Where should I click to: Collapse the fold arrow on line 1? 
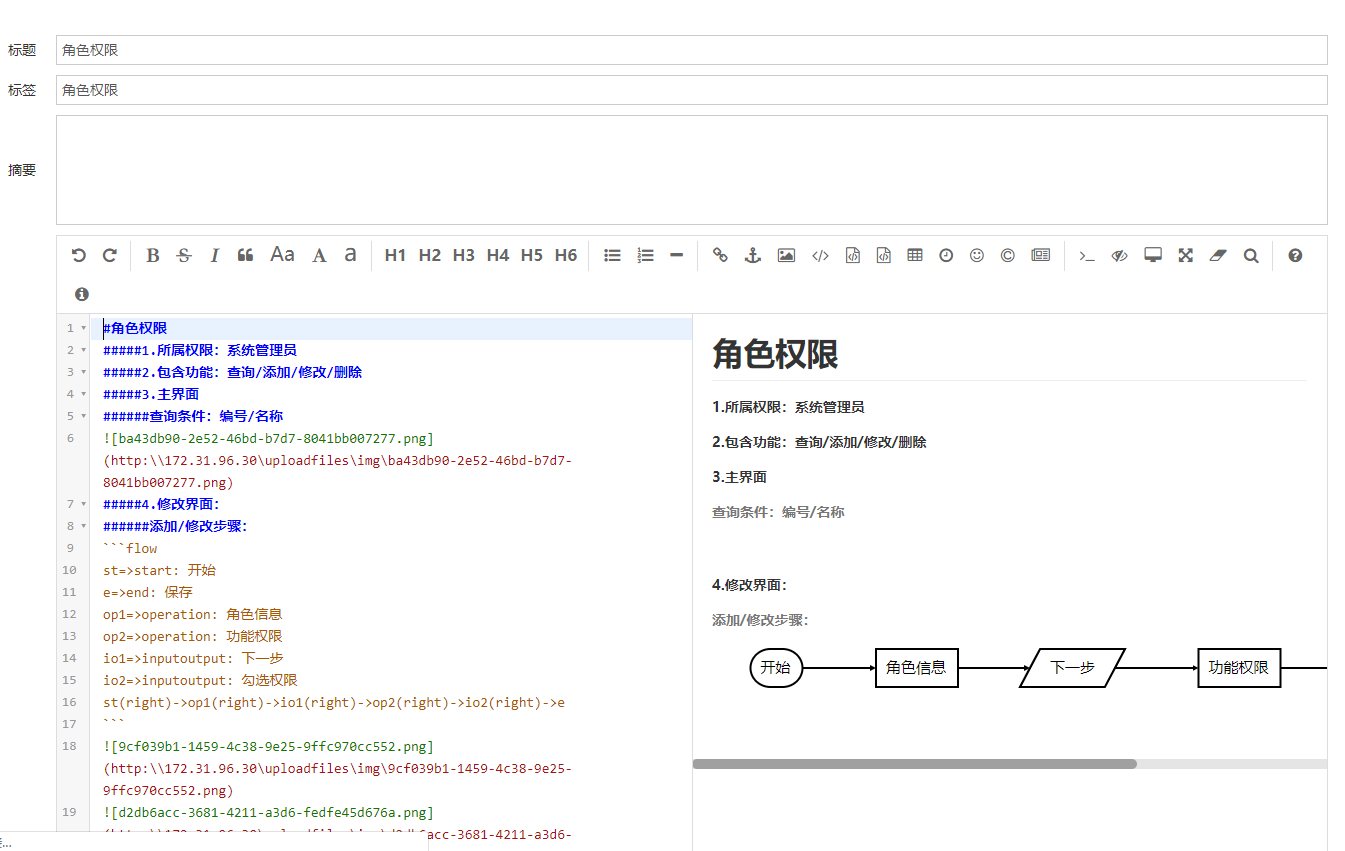(x=84, y=329)
